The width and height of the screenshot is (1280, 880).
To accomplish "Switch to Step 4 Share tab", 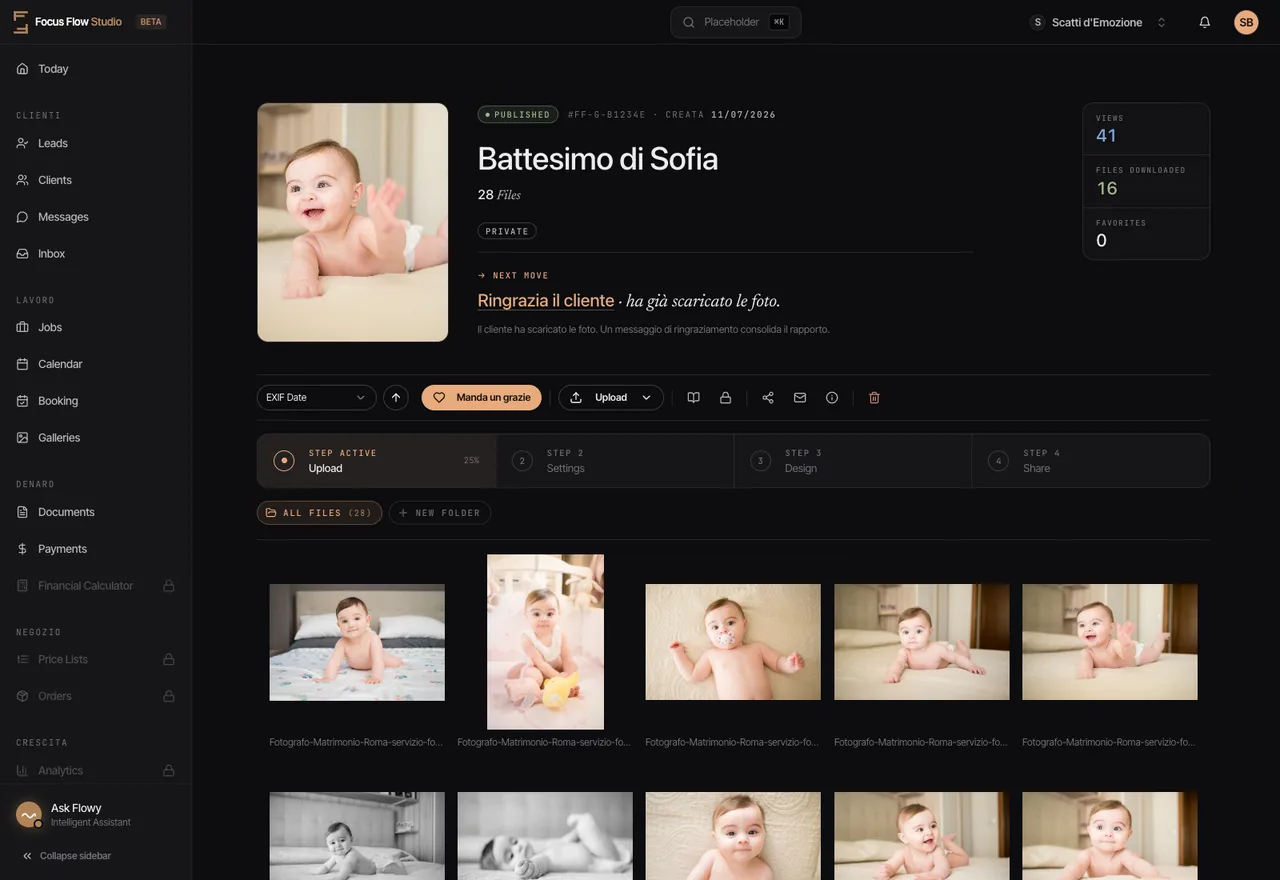I will pyautogui.click(x=1091, y=461).
